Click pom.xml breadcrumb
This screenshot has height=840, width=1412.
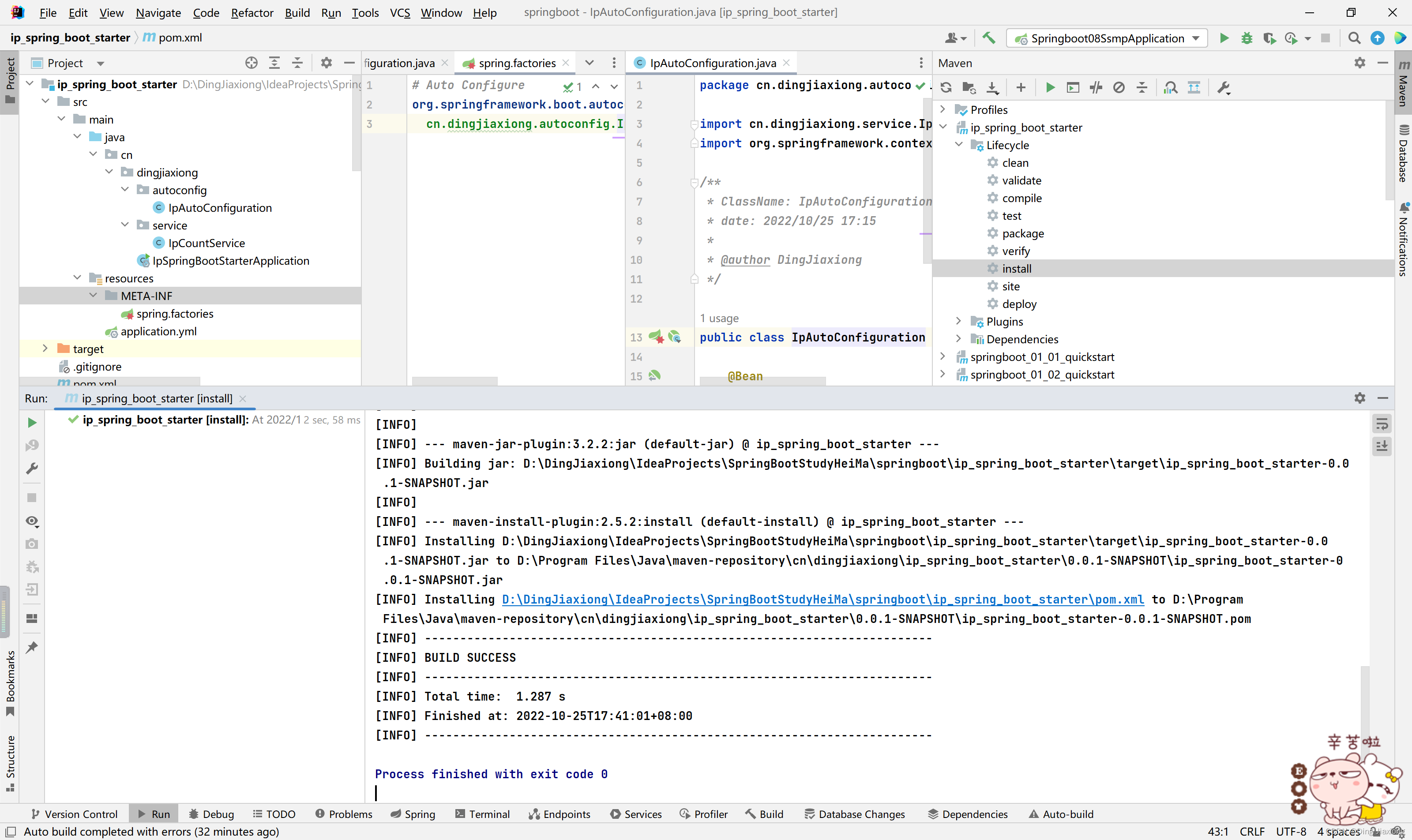point(172,38)
